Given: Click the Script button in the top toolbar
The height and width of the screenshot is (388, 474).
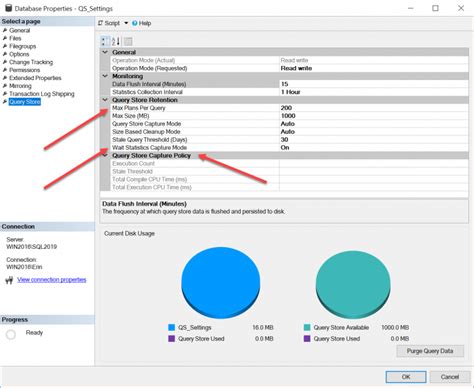Looking at the screenshot, I should point(109,23).
